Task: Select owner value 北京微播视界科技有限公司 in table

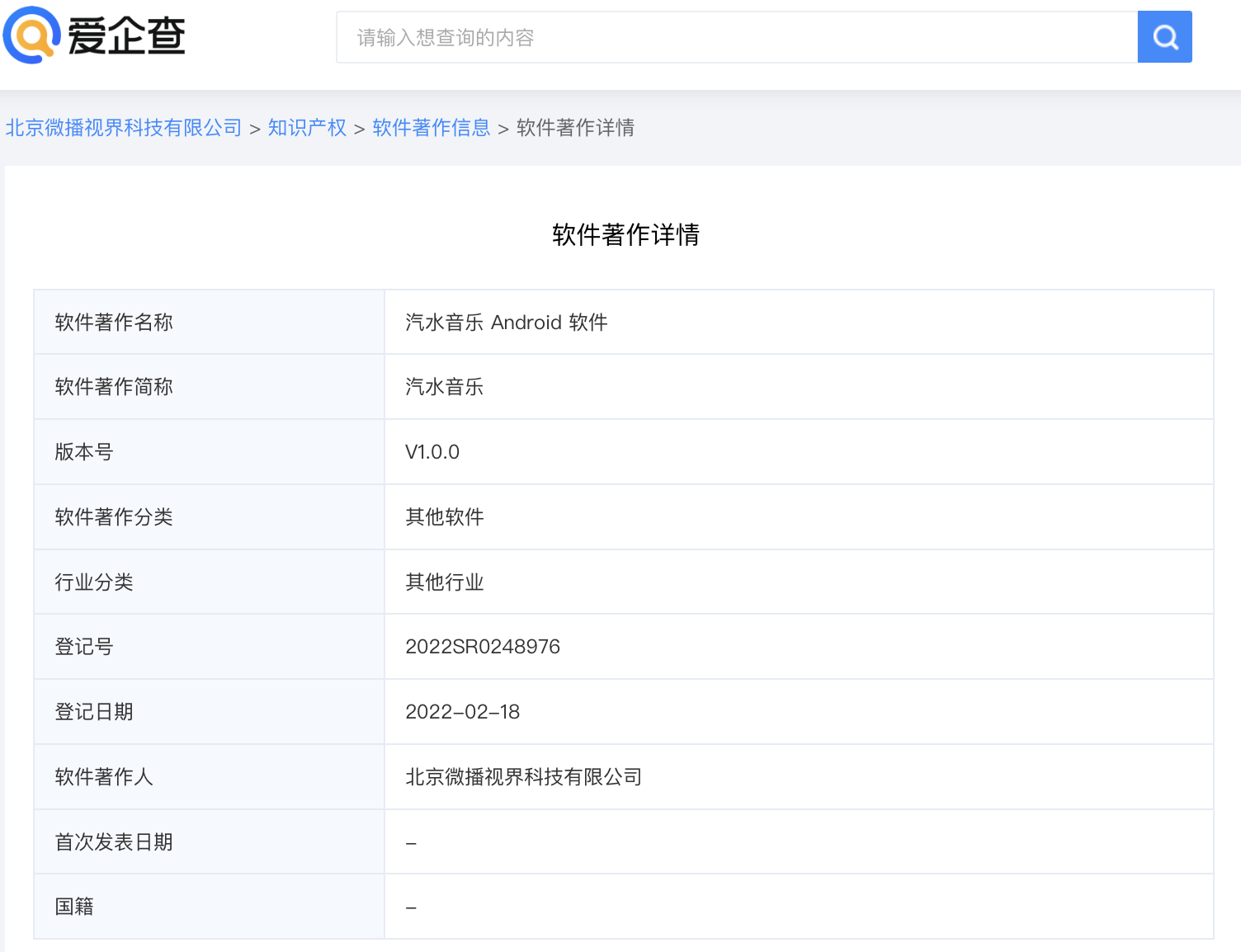Action: [x=523, y=777]
